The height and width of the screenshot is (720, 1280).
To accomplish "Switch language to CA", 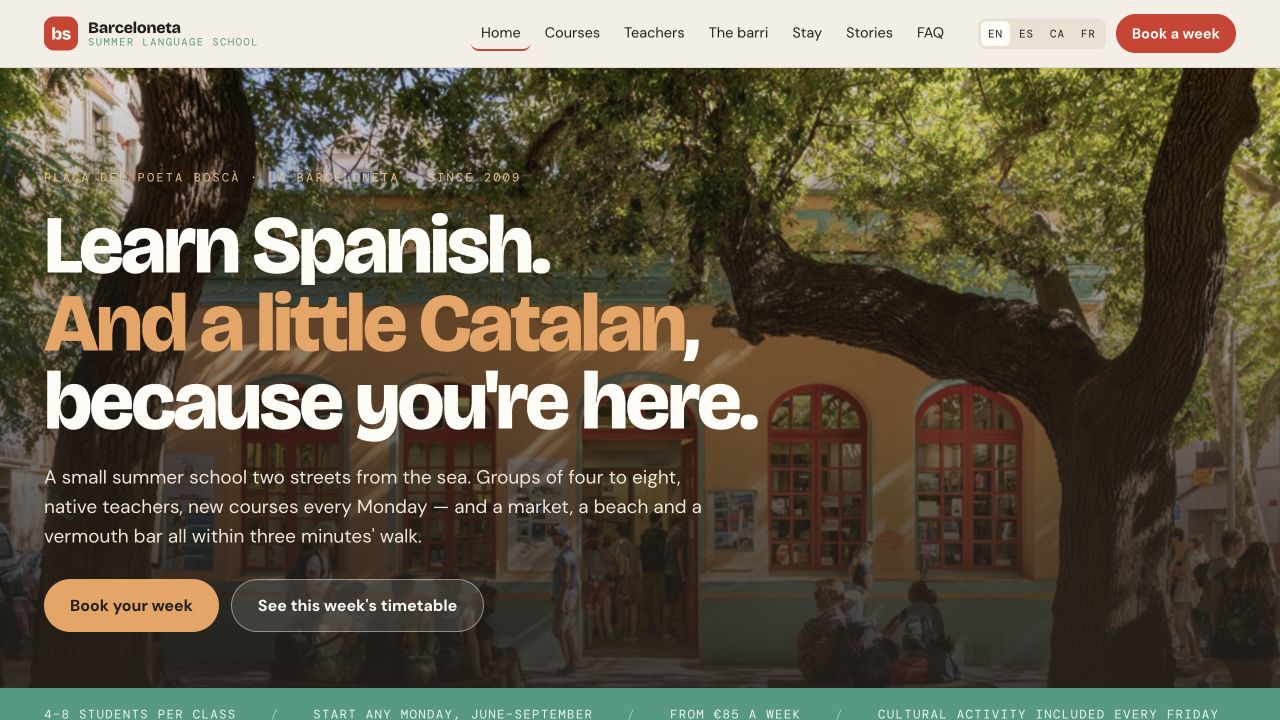I will (x=1057, y=34).
